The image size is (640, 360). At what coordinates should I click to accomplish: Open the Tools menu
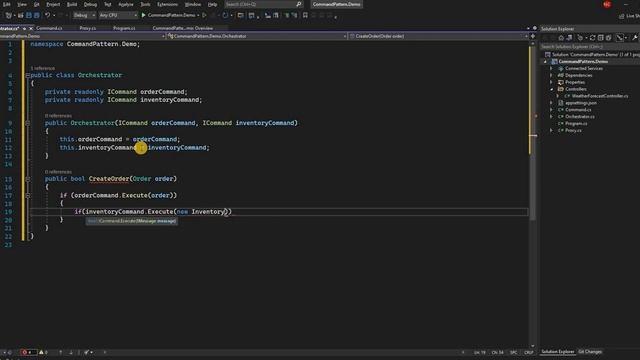point(145,4)
